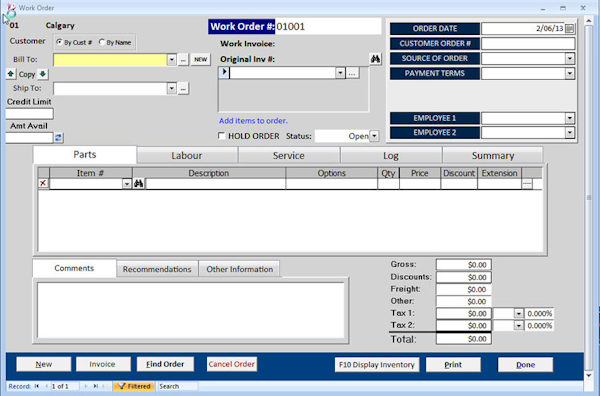Expand the Employee 1 dropdown
This screenshot has width=600, height=396.
pyautogui.click(x=569, y=118)
